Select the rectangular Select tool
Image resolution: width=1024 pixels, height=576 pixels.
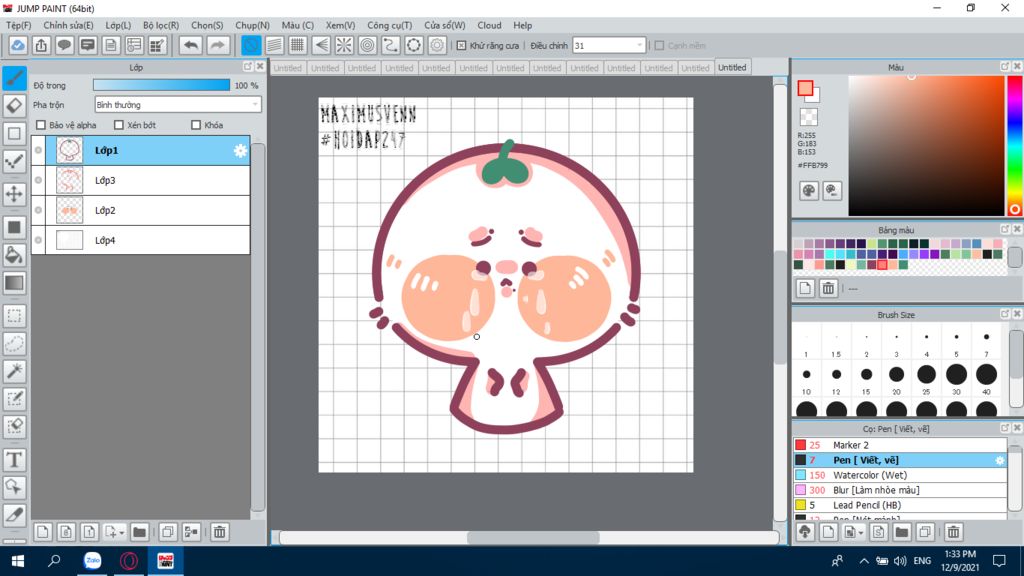coord(14,316)
